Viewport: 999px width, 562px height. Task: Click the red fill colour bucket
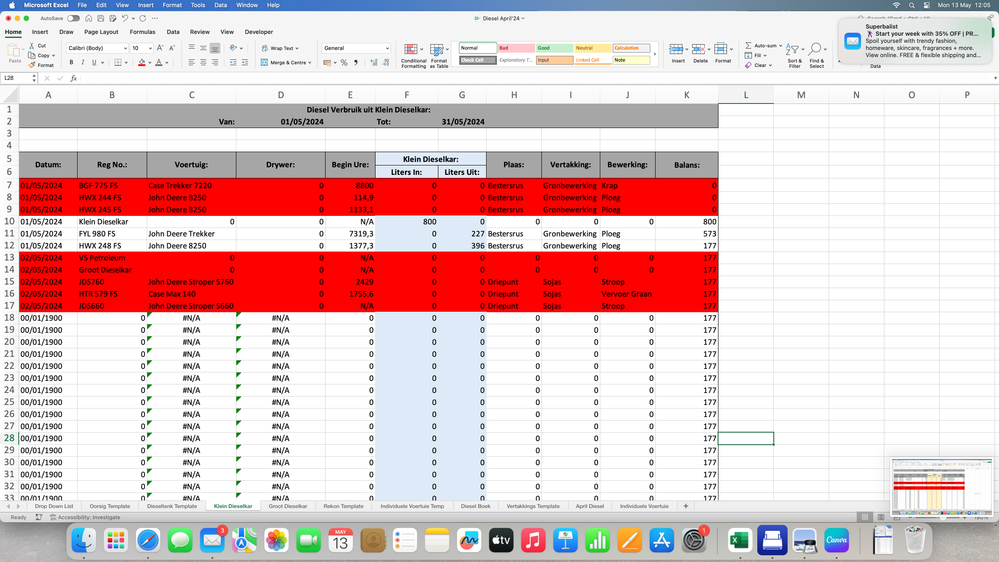141,62
